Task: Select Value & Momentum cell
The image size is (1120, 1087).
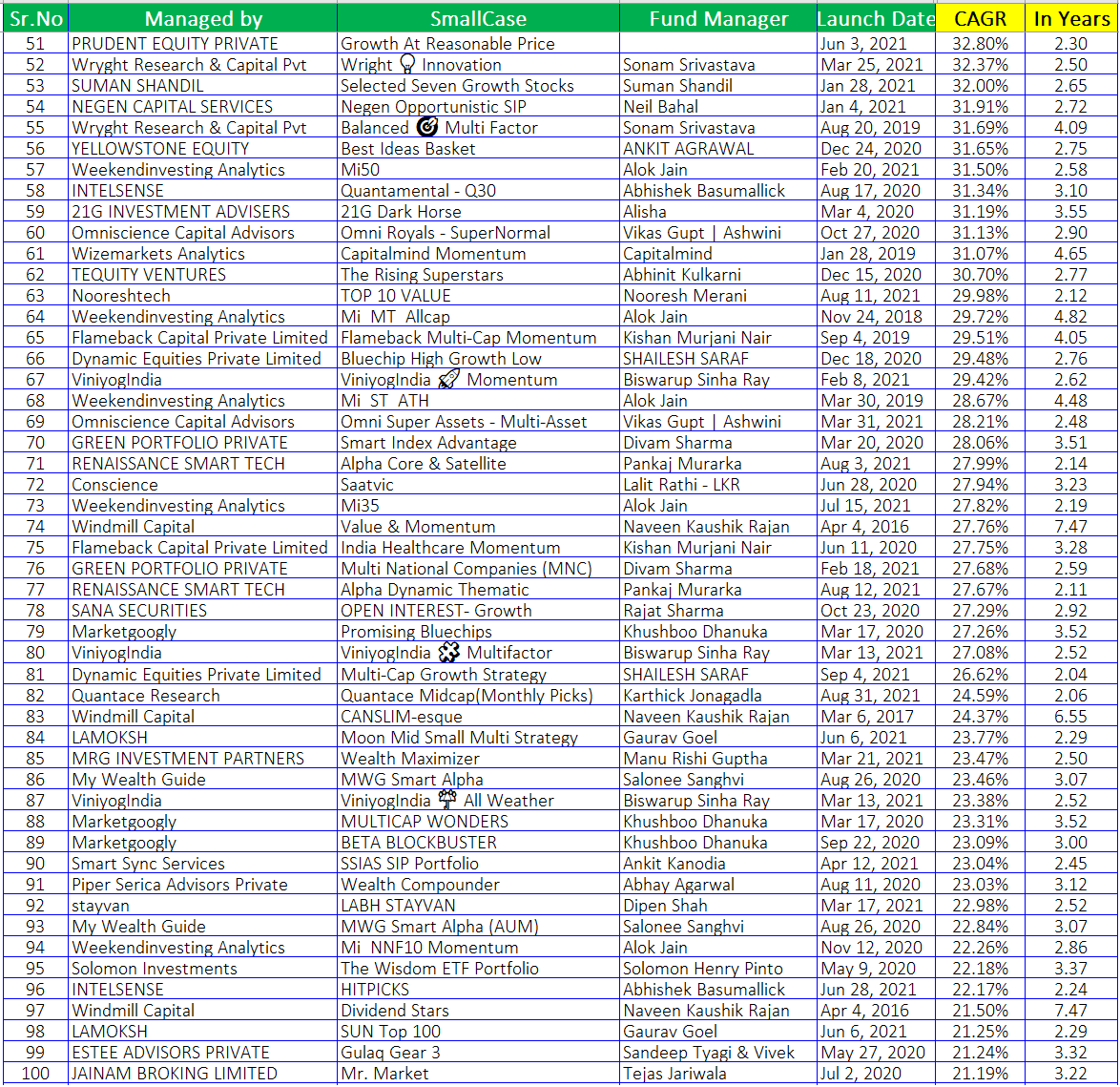Action: [478, 527]
